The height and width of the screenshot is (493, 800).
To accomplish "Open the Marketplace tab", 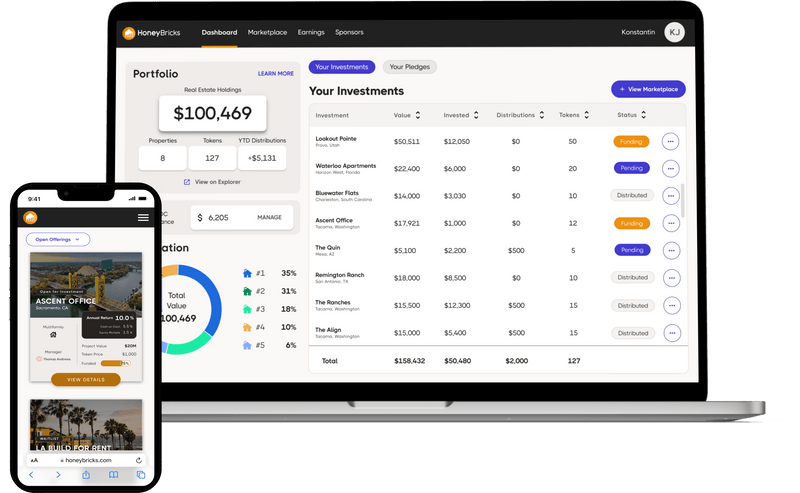I will pyautogui.click(x=267, y=32).
